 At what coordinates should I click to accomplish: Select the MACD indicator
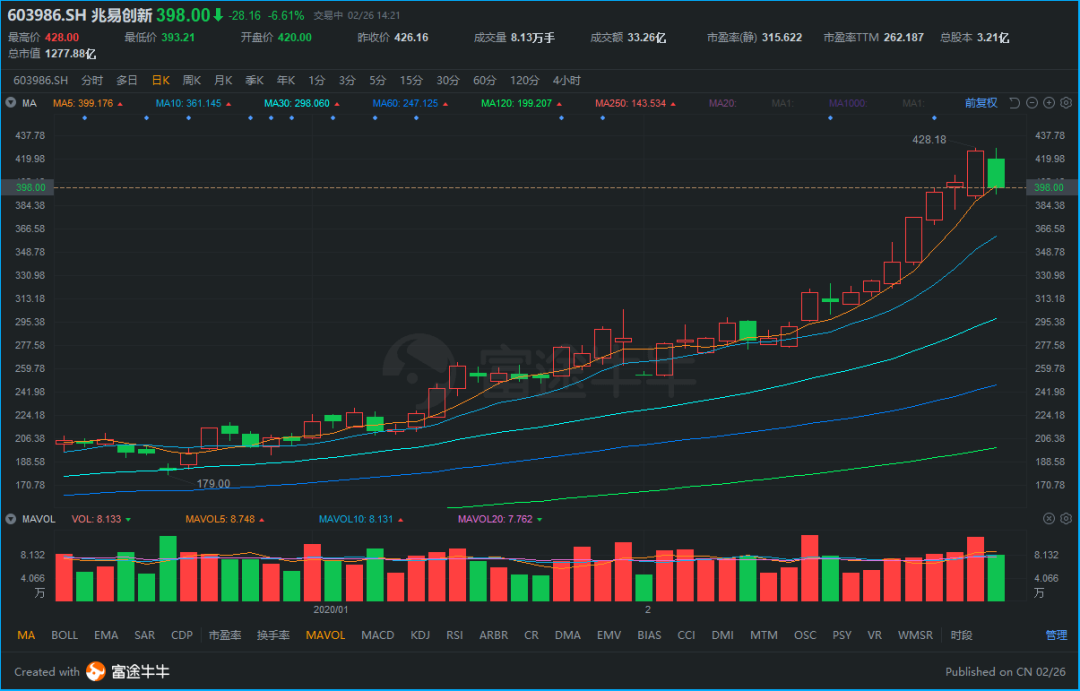tap(378, 634)
